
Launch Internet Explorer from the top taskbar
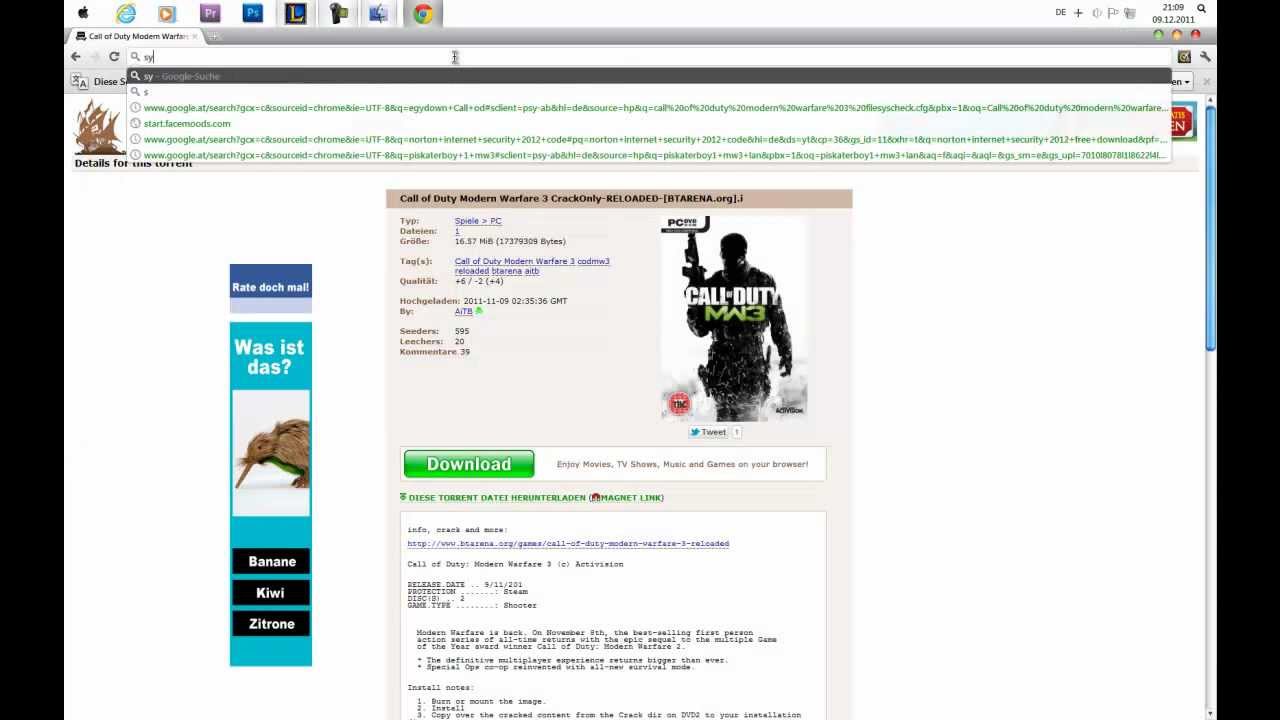[125, 13]
